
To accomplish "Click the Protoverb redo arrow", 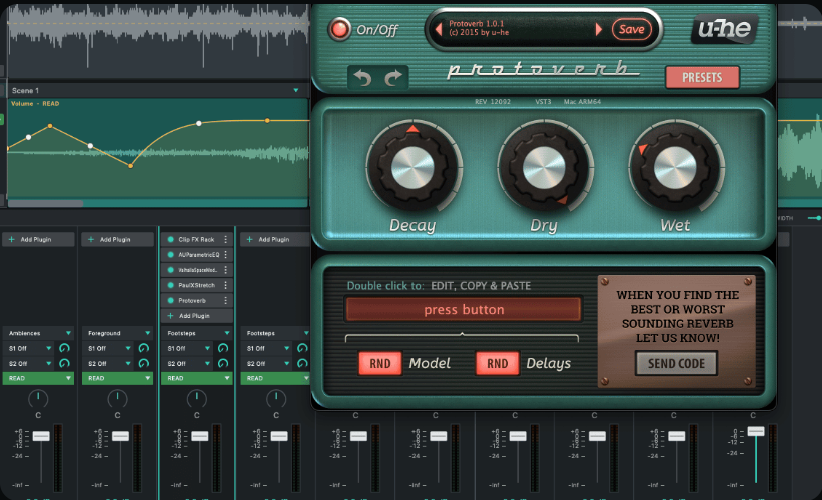I will point(393,78).
